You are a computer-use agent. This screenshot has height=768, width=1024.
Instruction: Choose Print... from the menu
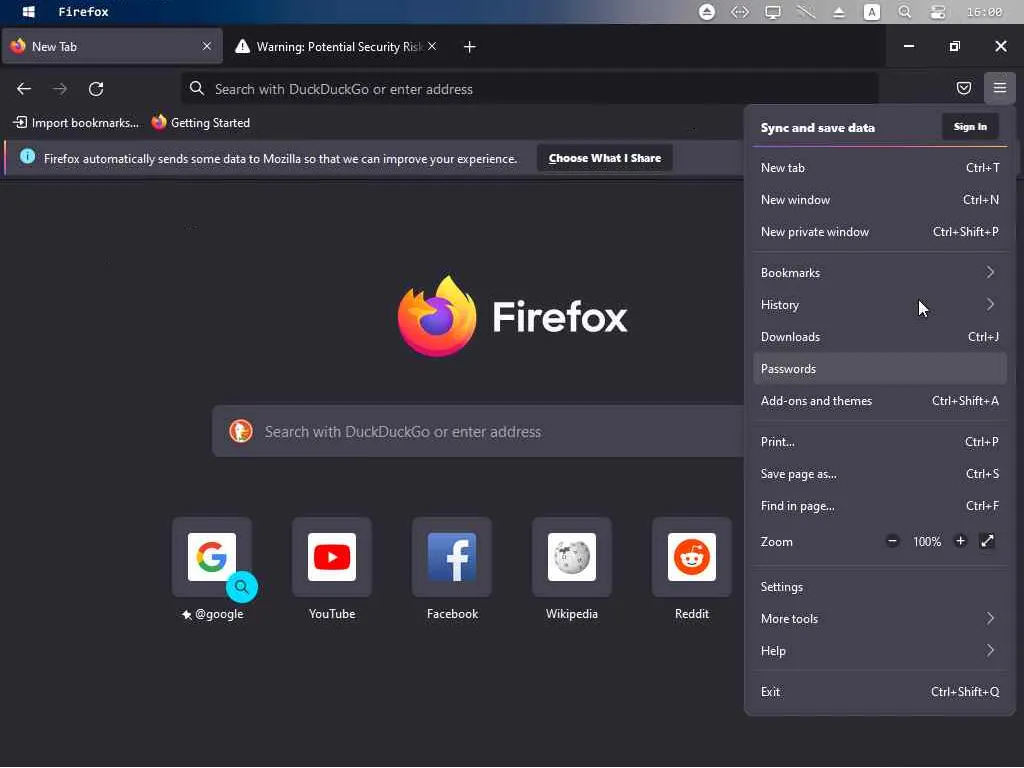pyautogui.click(x=880, y=442)
